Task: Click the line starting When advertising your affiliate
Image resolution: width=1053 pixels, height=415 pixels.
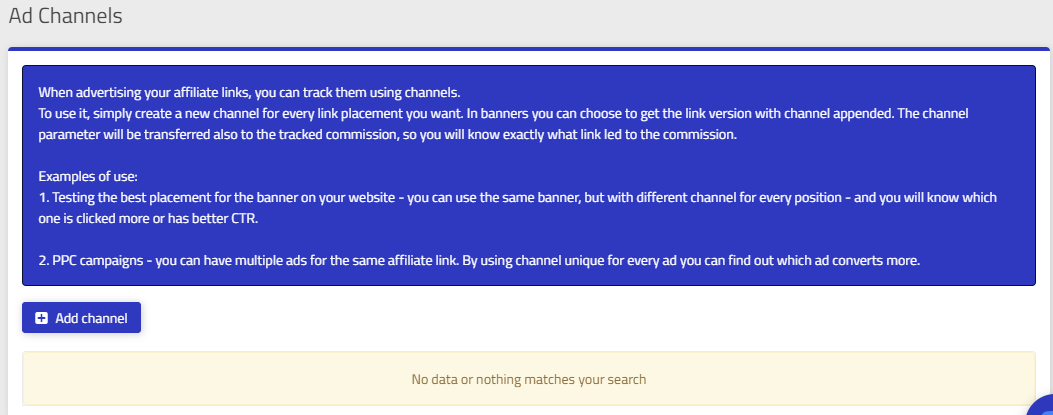Action: click(x=249, y=93)
